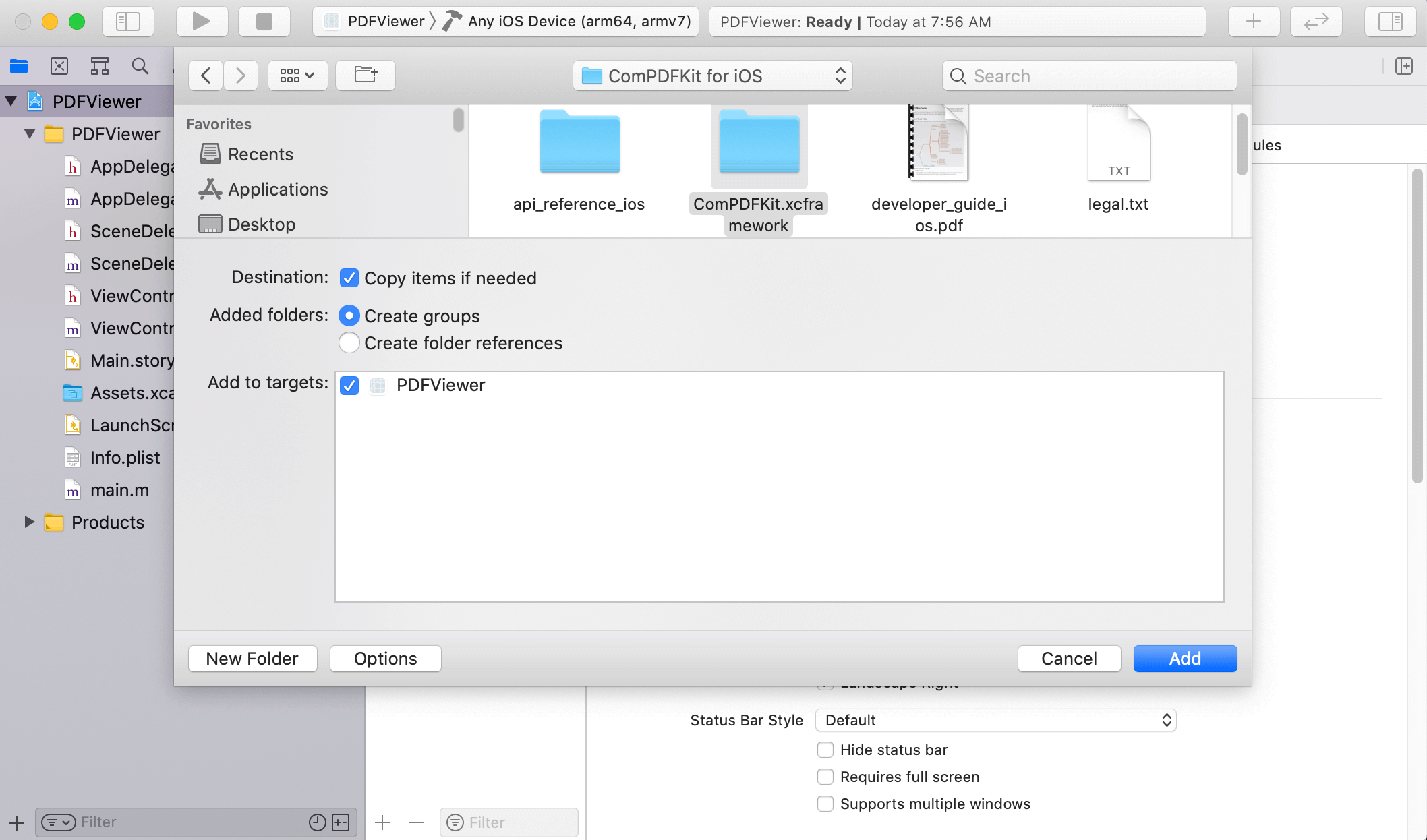Open Status Bar Style Default dropdown

coord(996,720)
